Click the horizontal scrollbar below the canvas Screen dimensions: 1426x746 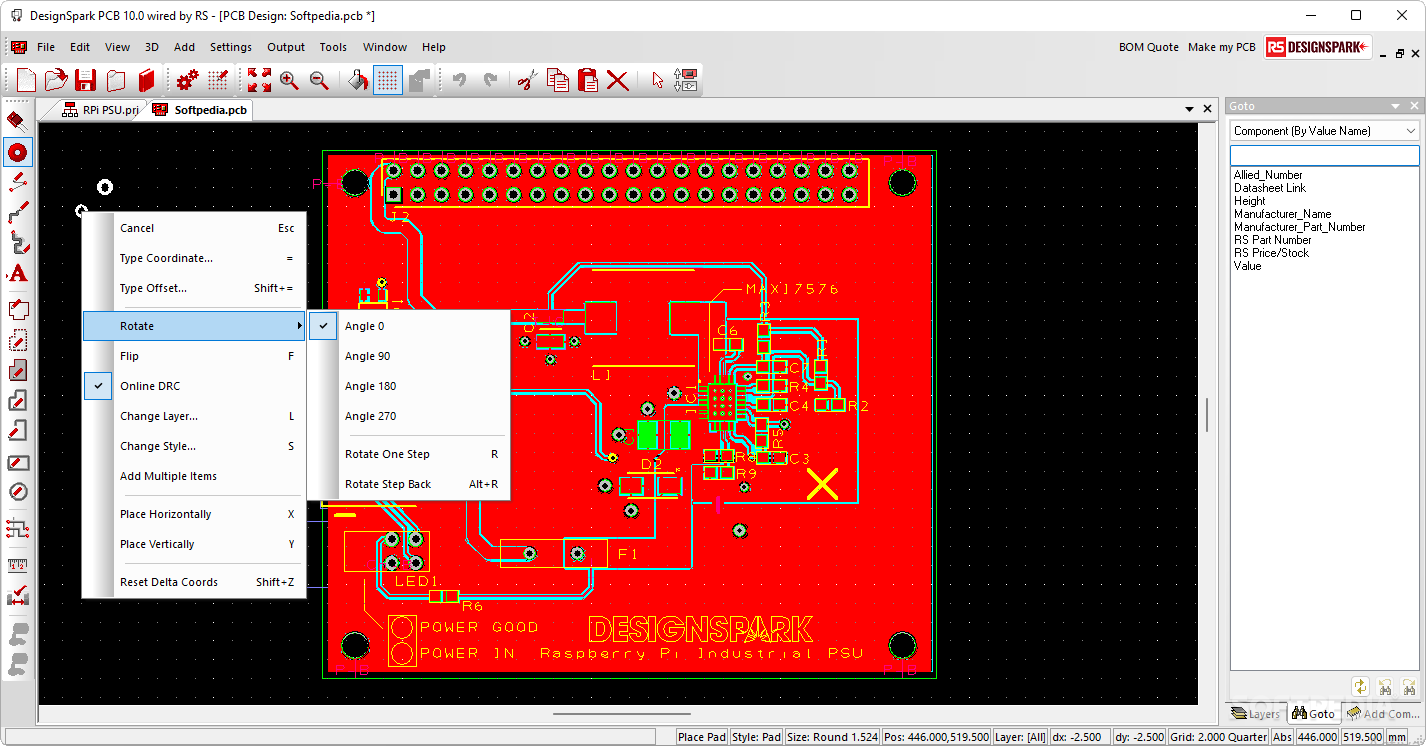621,714
